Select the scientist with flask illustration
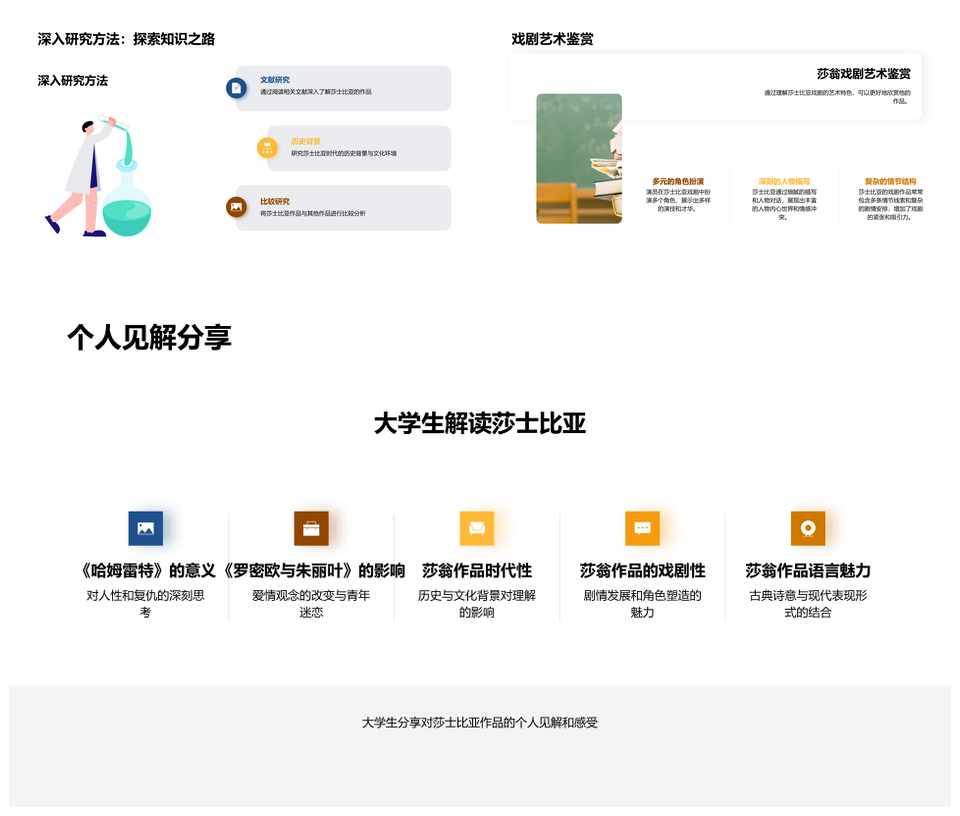The image size is (960, 816). coord(99,175)
